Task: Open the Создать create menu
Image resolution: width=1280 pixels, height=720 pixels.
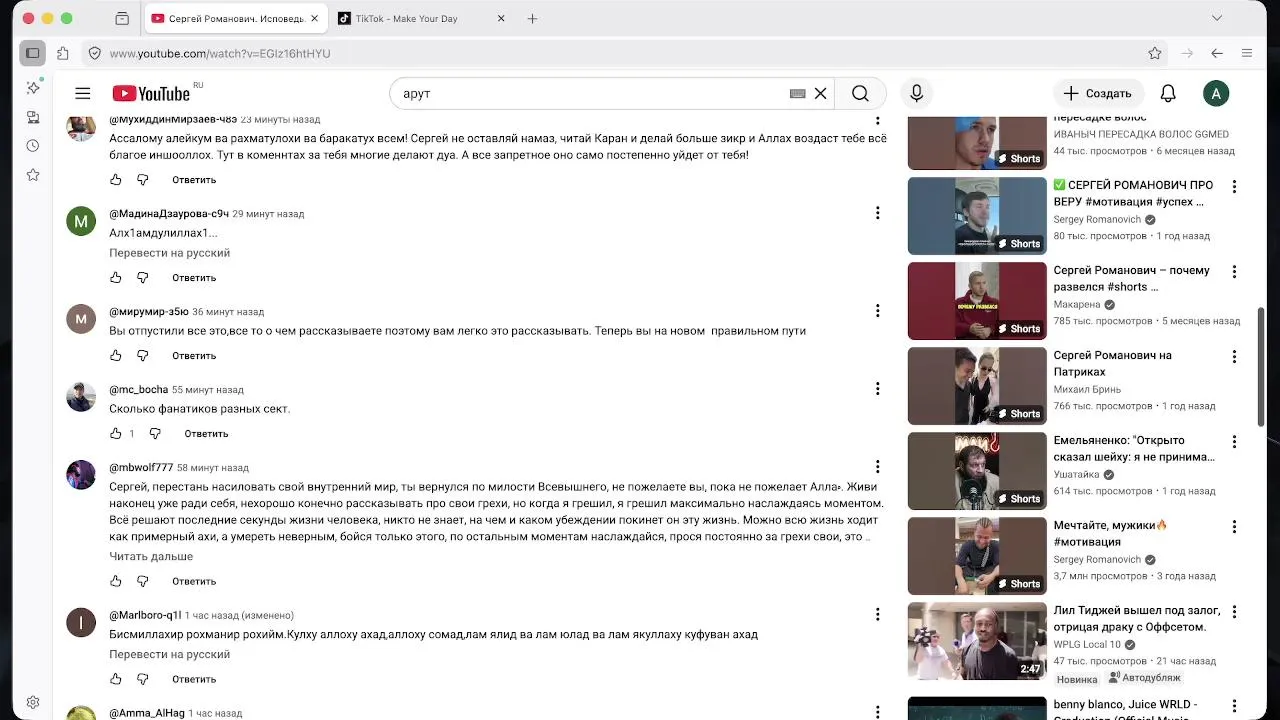Action: [1097, 93]
